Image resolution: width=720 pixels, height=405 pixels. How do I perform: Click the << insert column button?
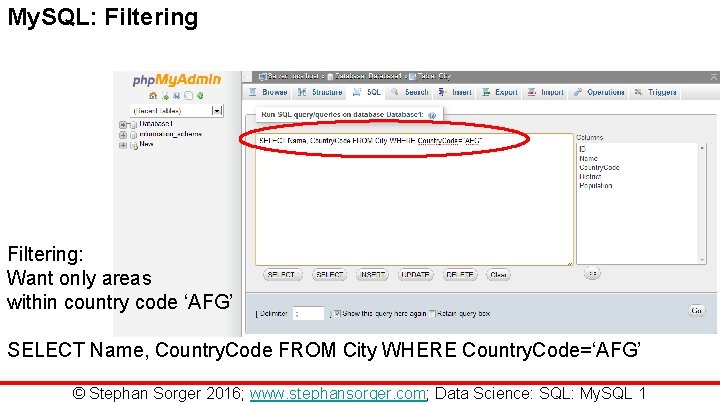point(592,274)
